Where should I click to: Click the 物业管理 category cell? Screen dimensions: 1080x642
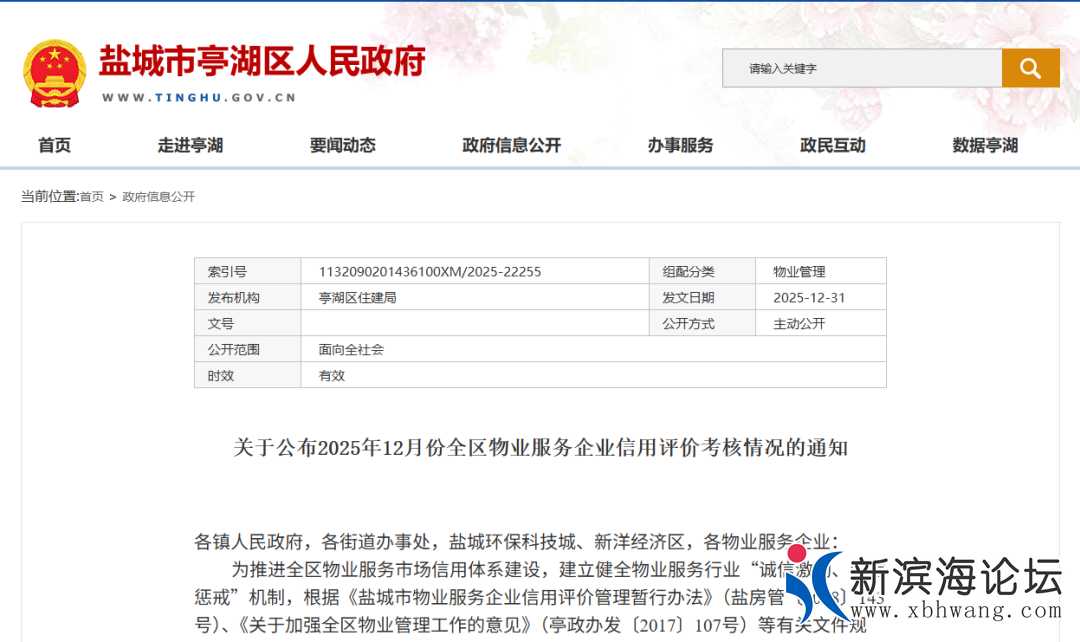799,271
